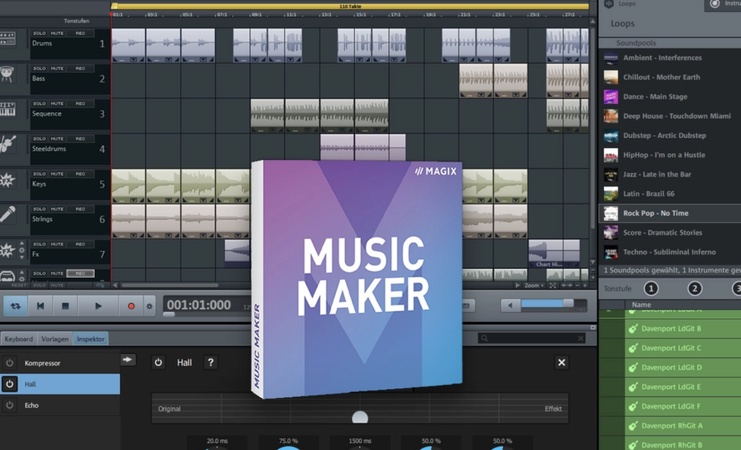
Task: Toggle the Hall power button in effects list
Action: (9, 384)
